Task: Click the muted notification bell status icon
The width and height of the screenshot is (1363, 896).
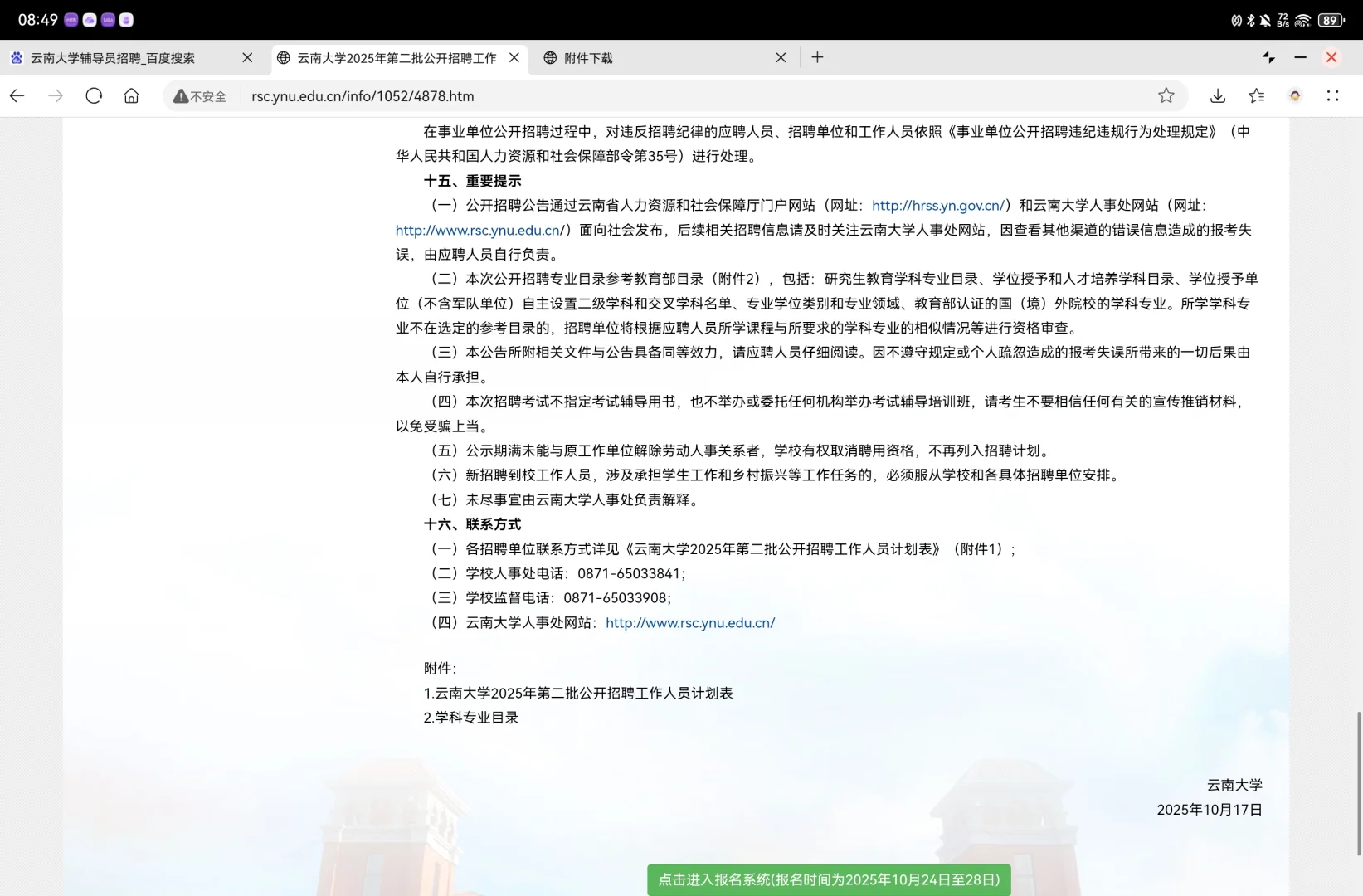Action: (1265, 20)
